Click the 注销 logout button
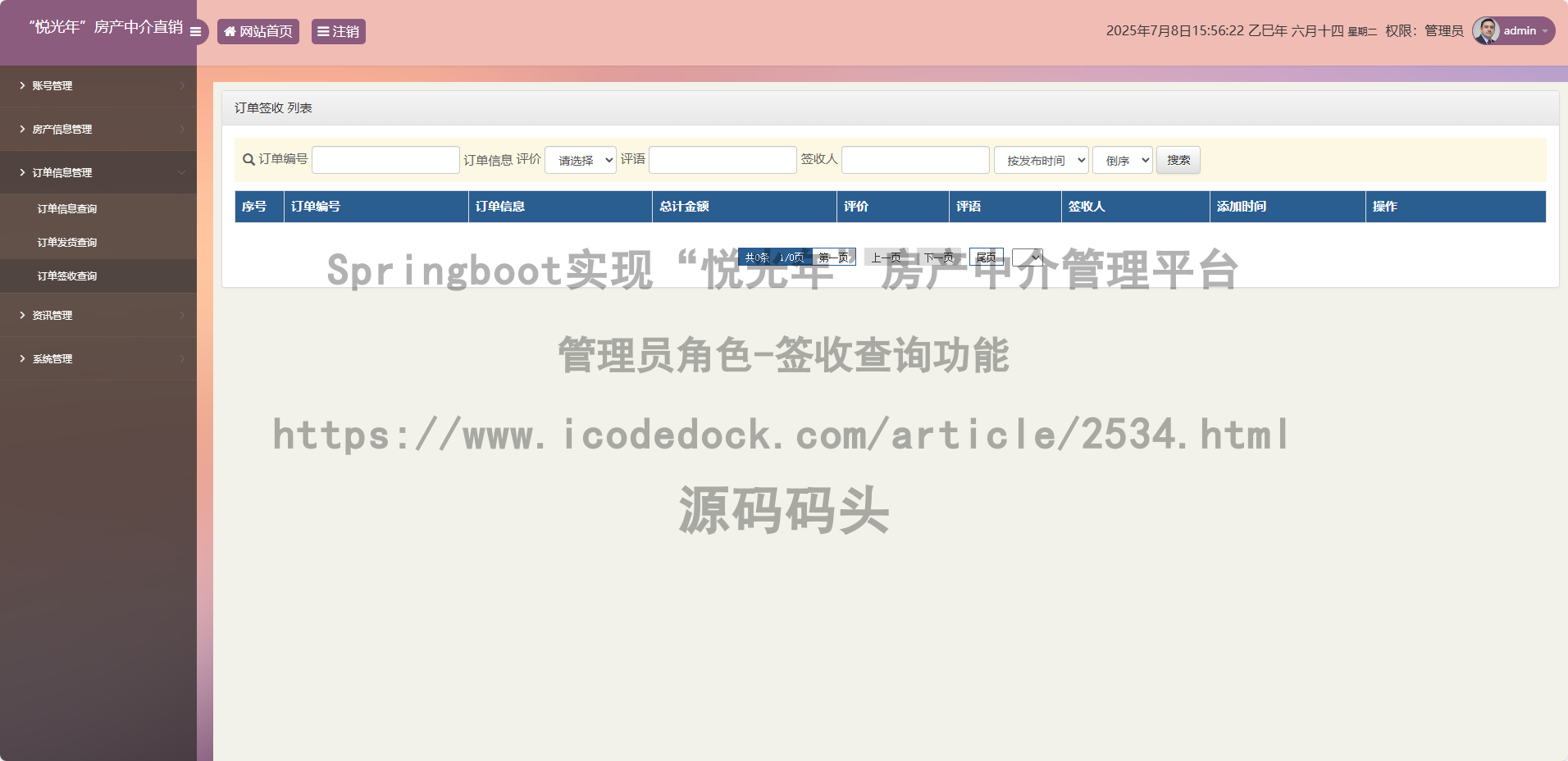This screenshot has height=761, width=1568. [x=339, y=31]
